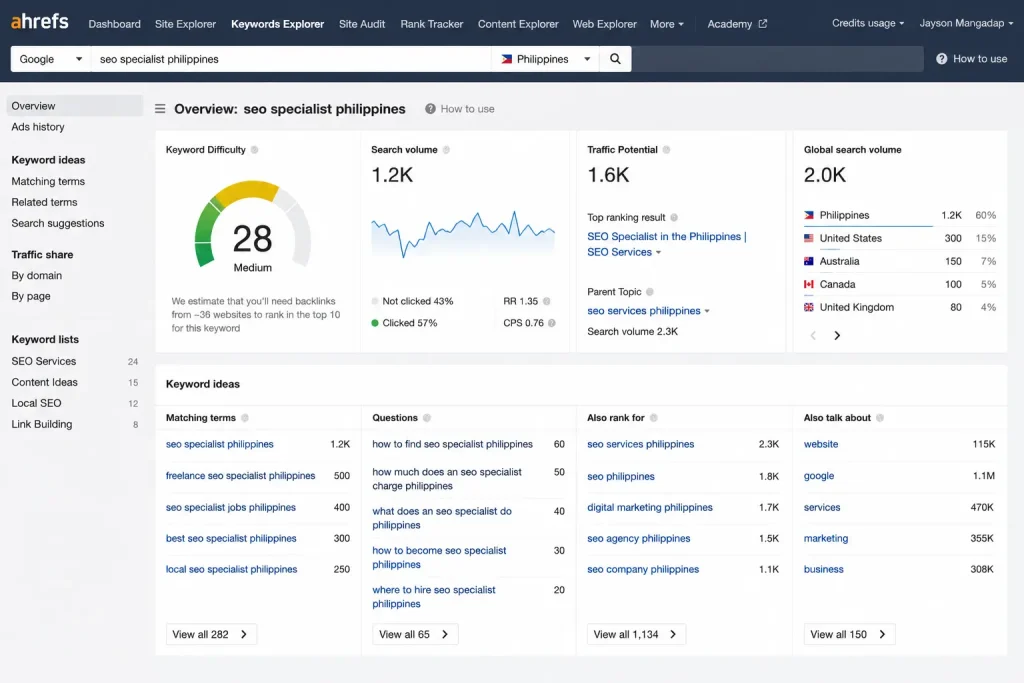Open By domain traffic share
The image size is (1024, 683).
[x=37, y=276]
